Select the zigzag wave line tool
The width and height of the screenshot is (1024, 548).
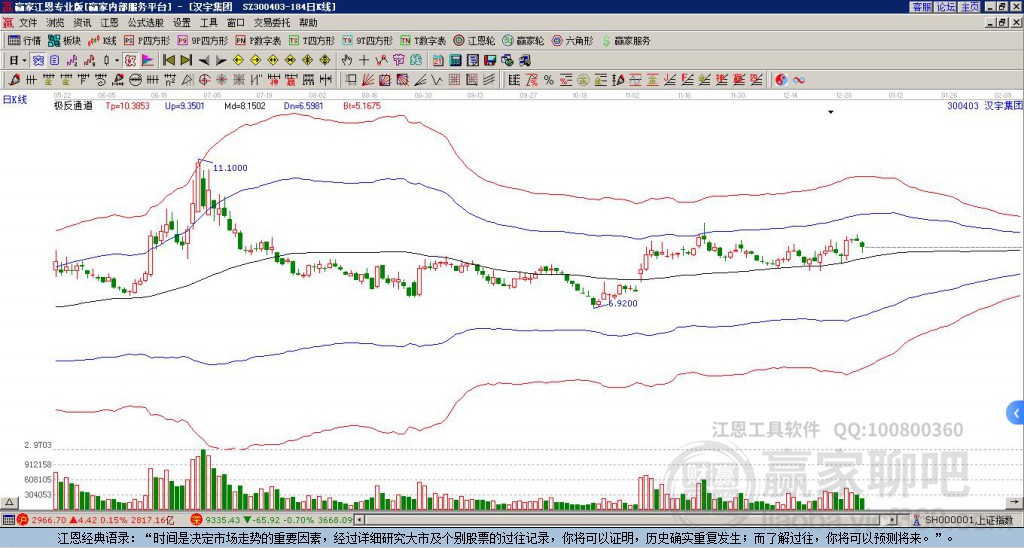436,80
